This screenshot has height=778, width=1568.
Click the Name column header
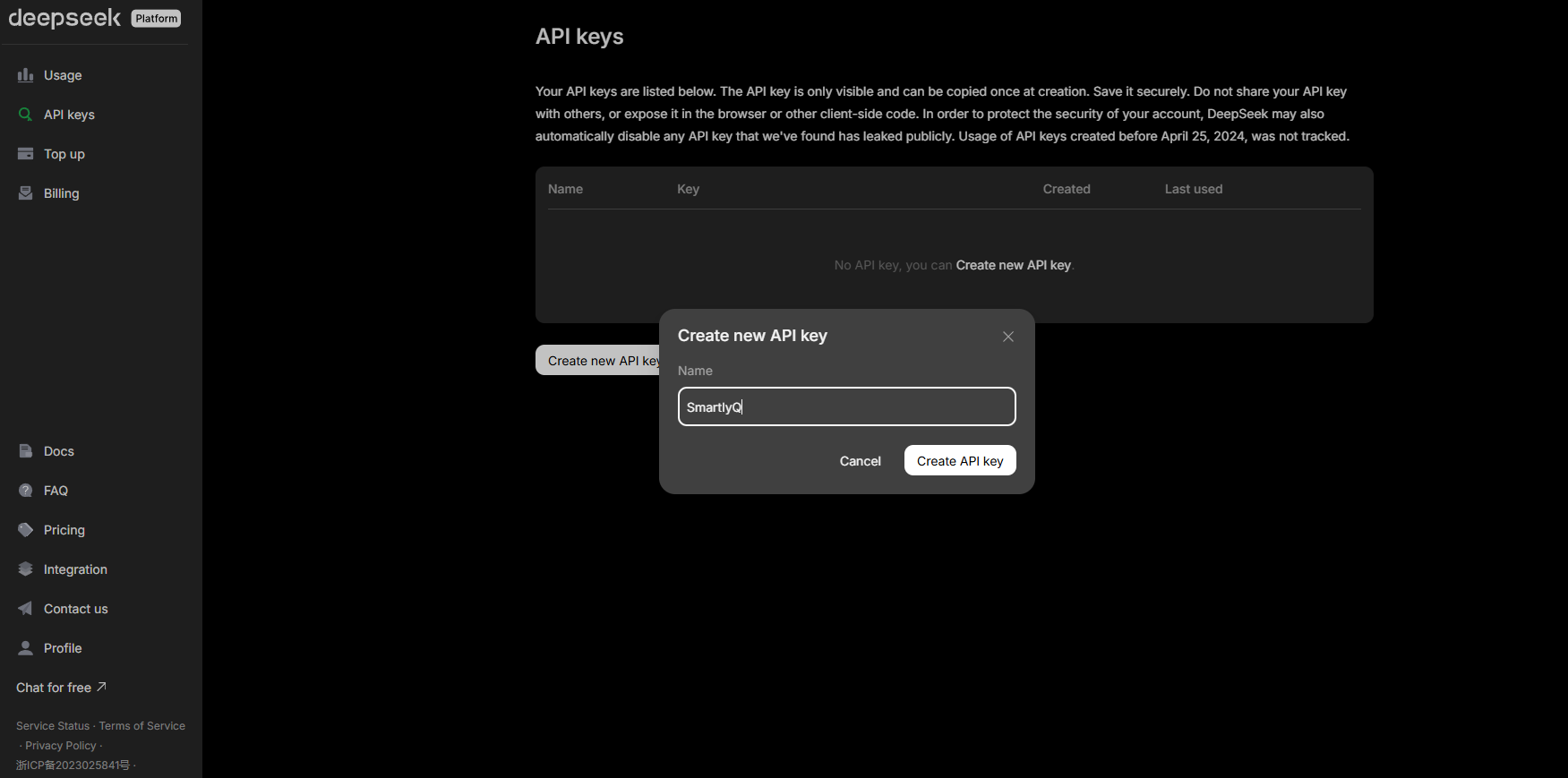pyautogui.click(x=565, y=189)
